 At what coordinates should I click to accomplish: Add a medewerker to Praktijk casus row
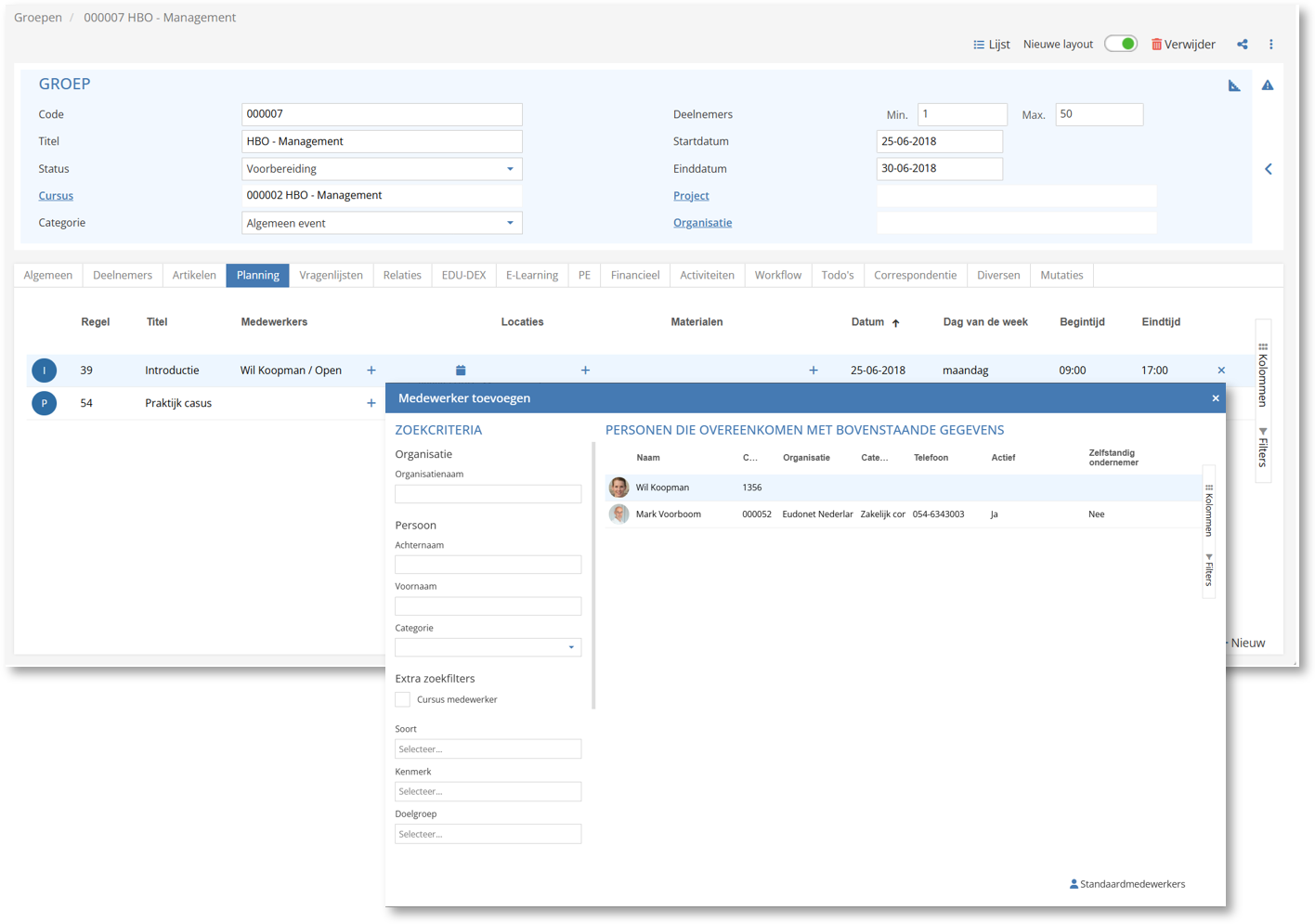pos(371,403)
